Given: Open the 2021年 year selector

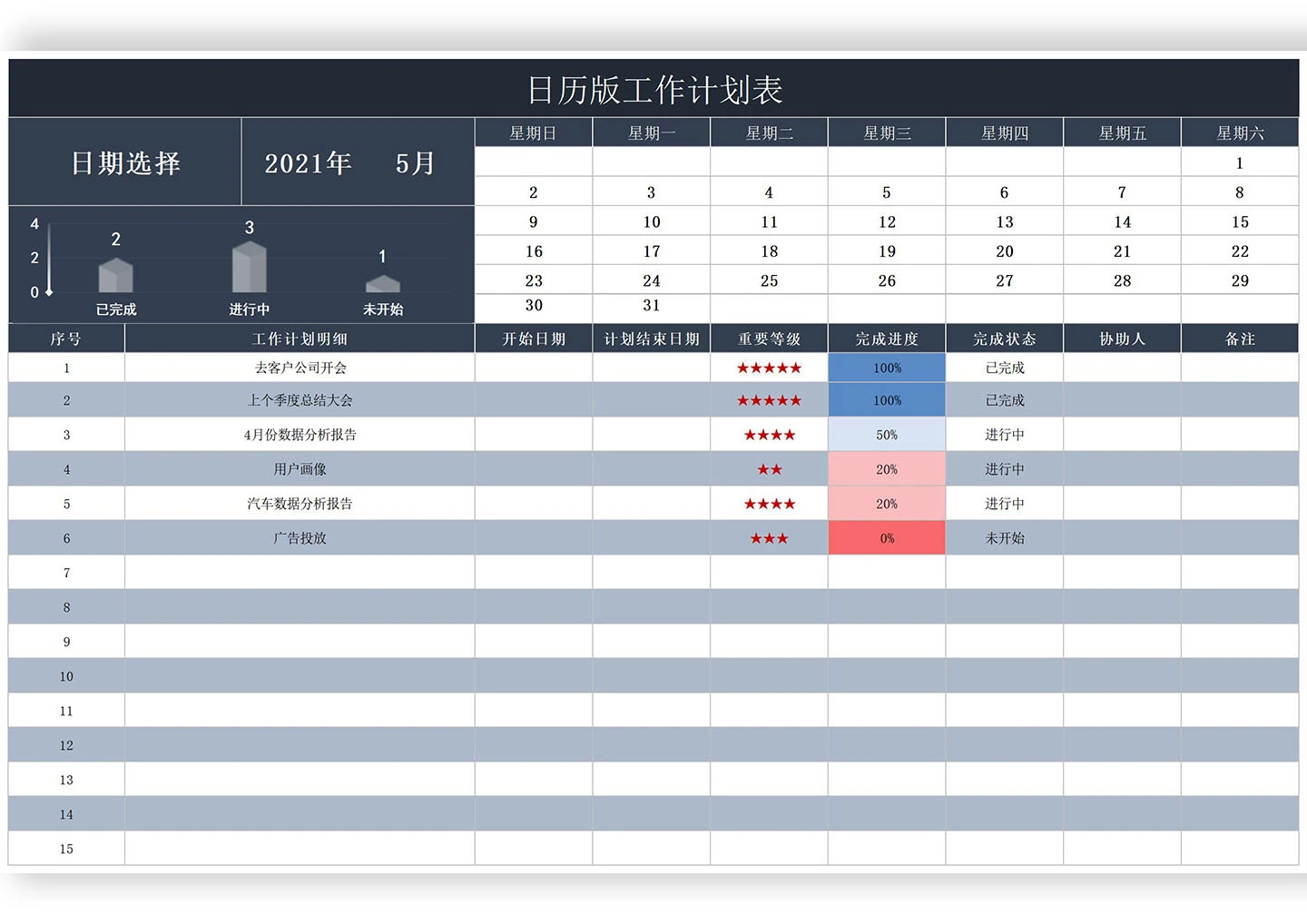Looking at the screenshot, I should (x=308, y=163).
